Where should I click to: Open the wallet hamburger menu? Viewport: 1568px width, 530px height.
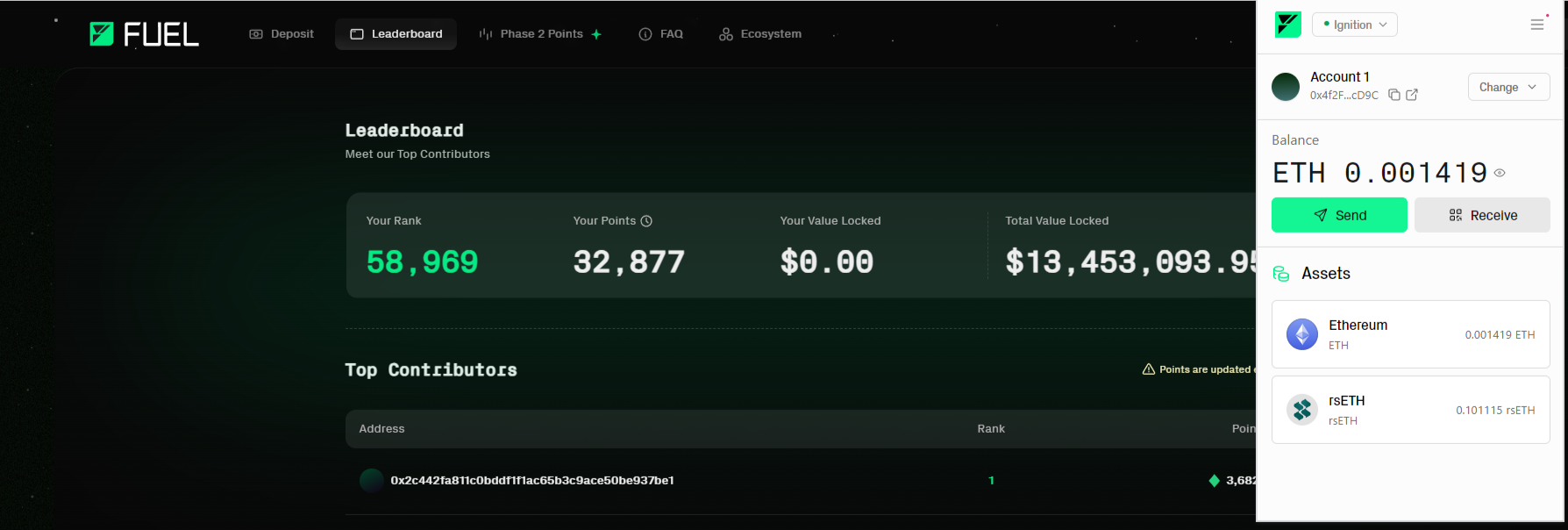click(x=1537, y=25)
